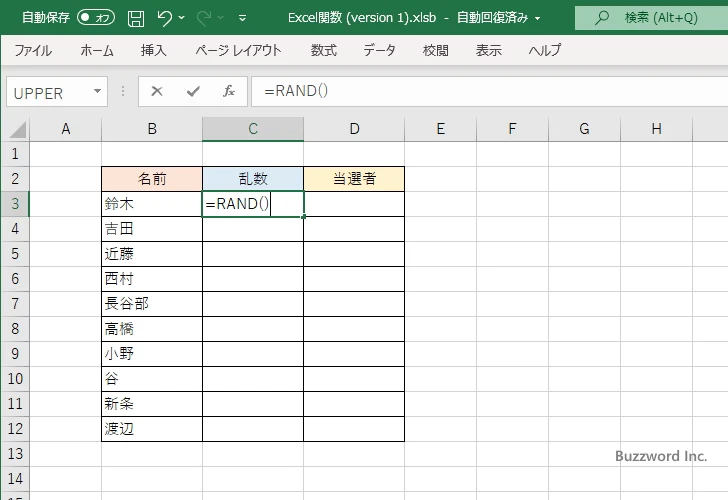Switch to the 挿入 tab
Image resolution: width=728 pixels, height=500 pixels.
154,50
